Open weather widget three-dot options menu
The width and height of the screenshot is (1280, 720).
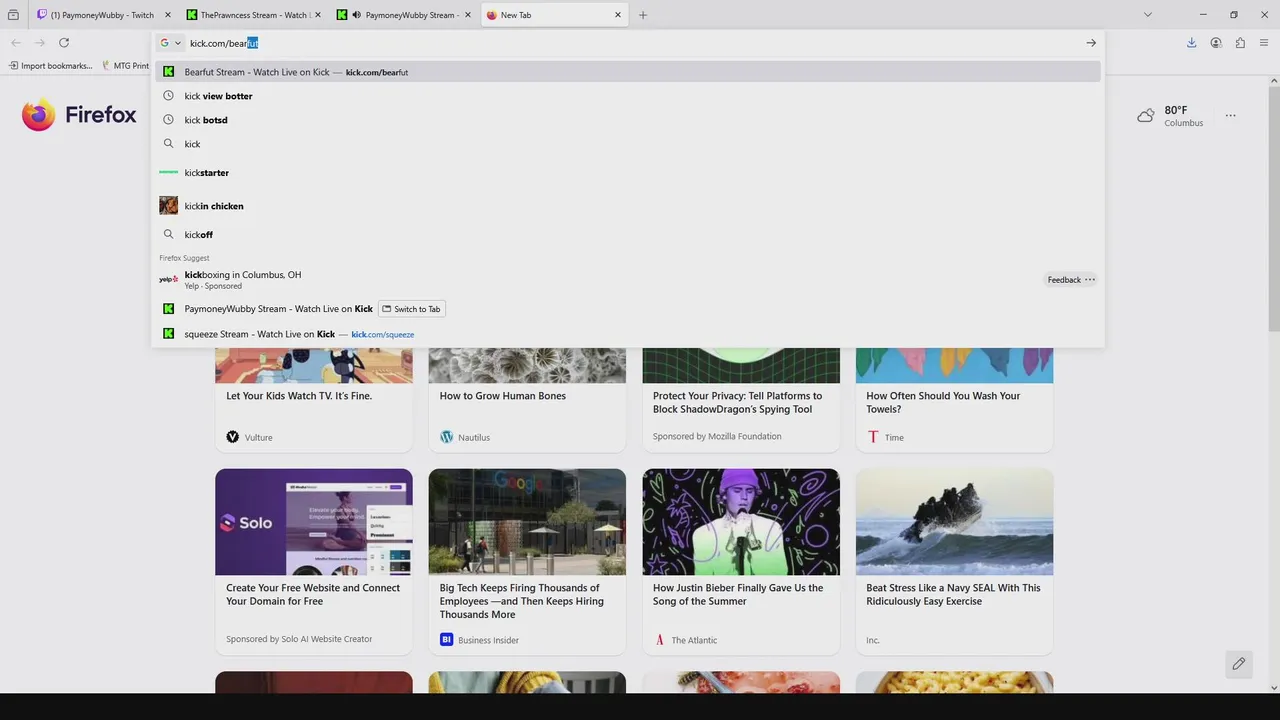tap(1231, 116)
